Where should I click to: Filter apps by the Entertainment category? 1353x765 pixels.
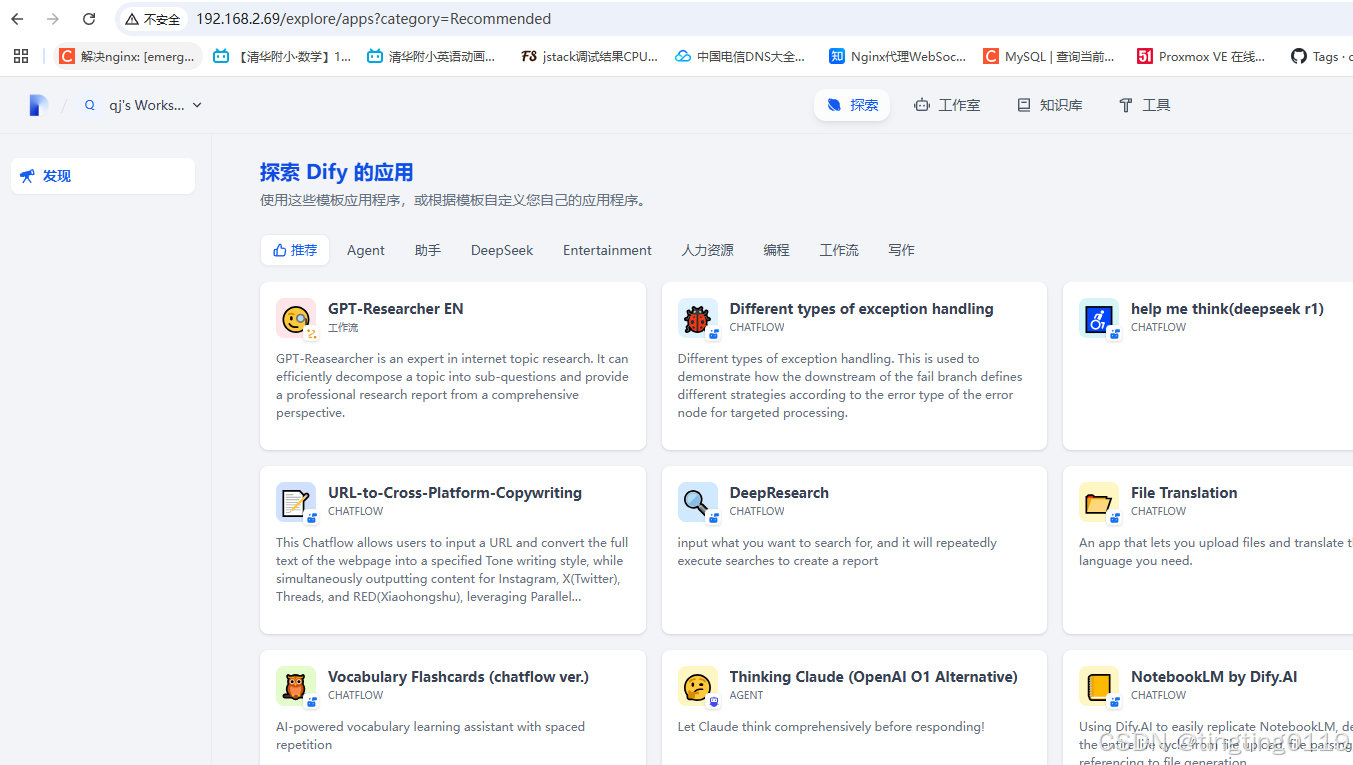(x=607, y=250)
